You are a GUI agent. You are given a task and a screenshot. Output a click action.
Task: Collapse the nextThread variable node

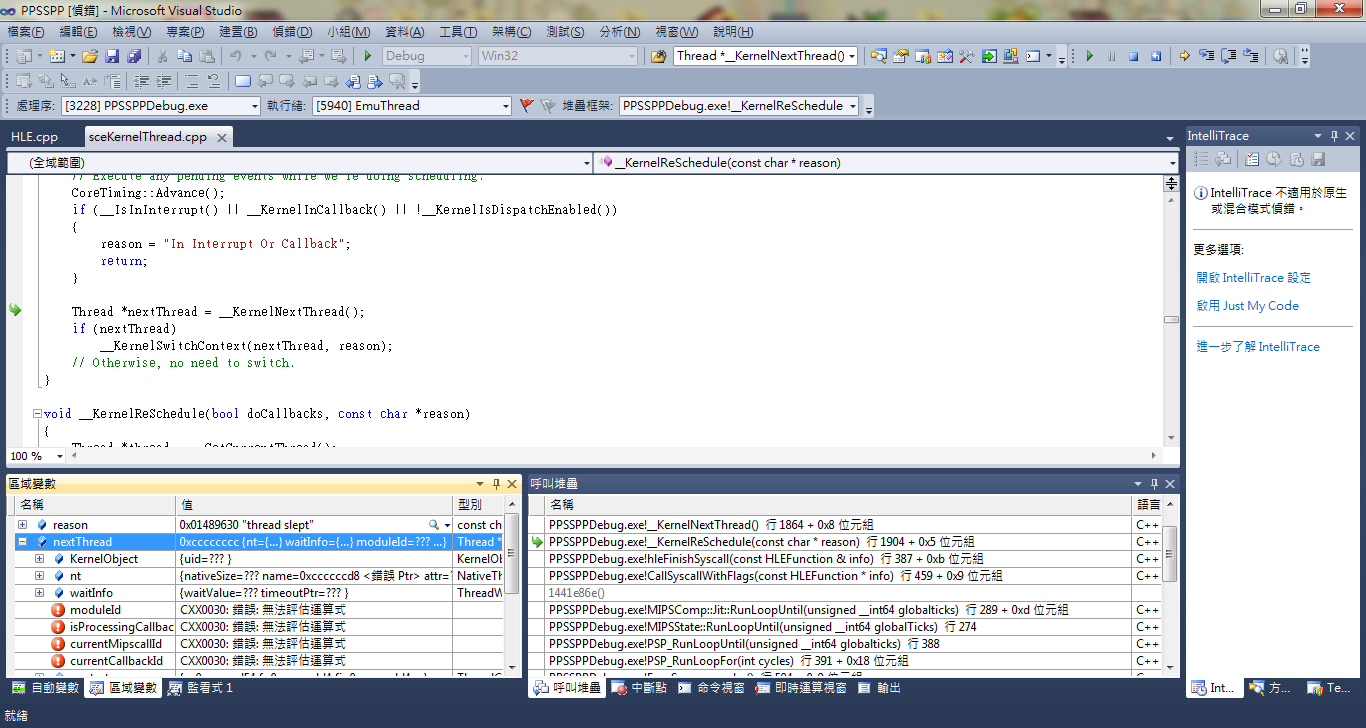point(22,542)
